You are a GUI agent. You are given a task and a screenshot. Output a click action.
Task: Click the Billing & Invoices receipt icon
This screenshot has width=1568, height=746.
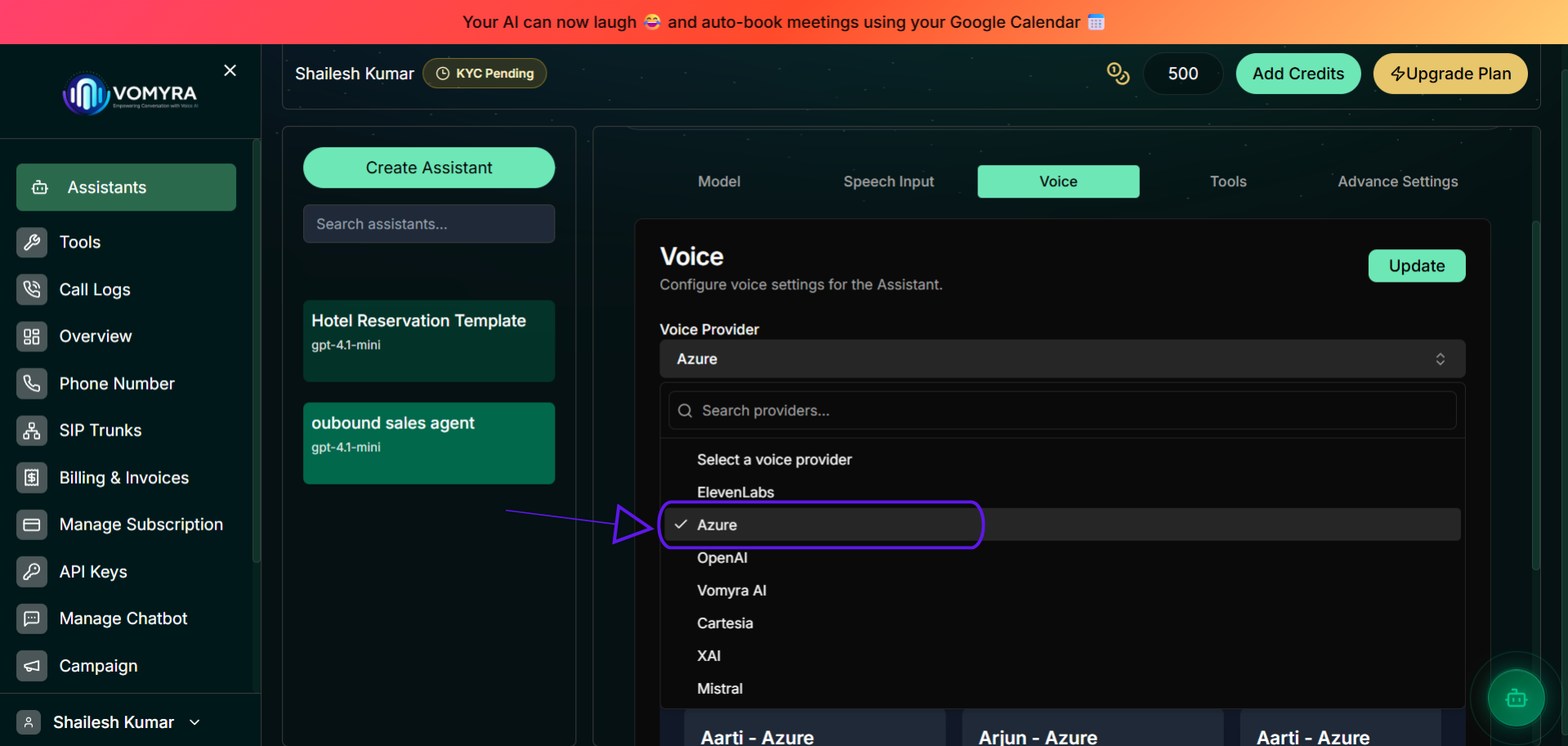coord(32,477)
